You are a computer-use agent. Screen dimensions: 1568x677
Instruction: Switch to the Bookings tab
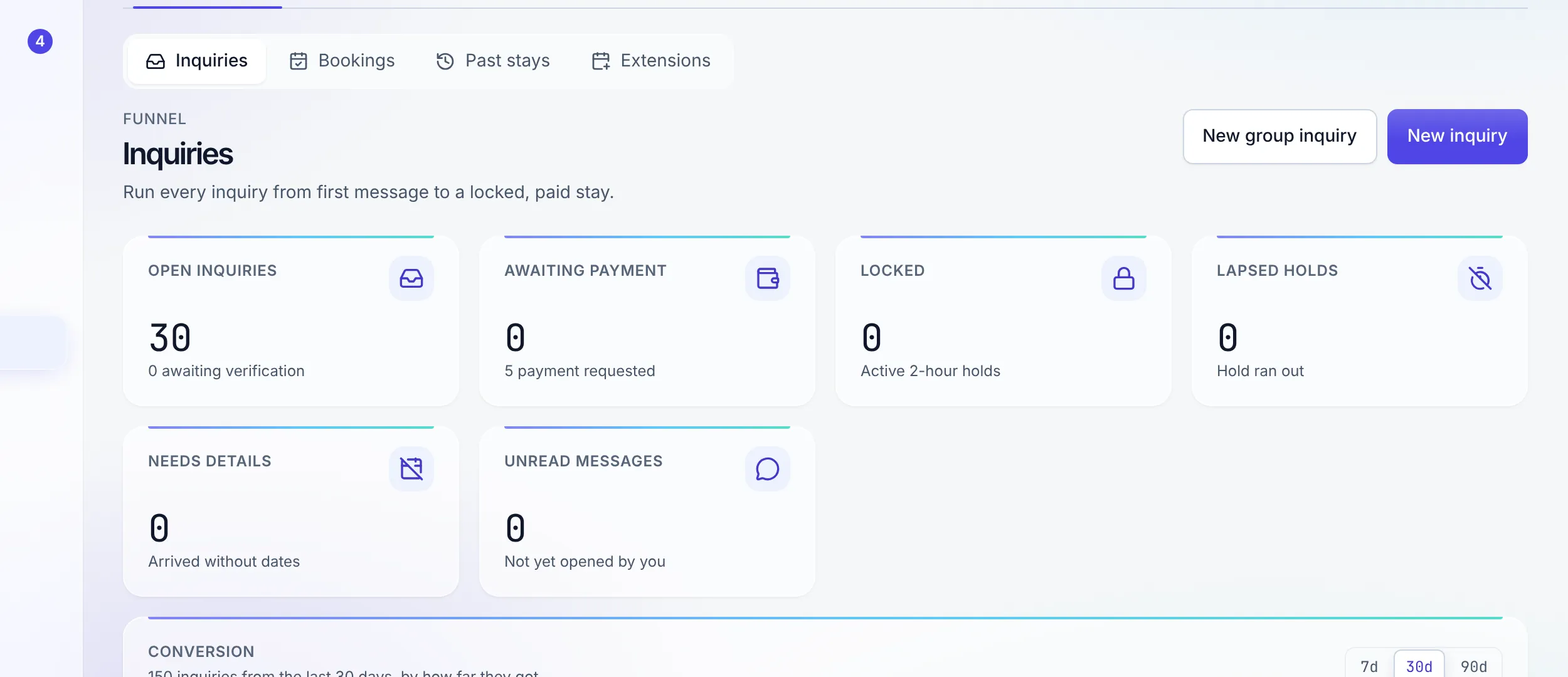(342, 61)
